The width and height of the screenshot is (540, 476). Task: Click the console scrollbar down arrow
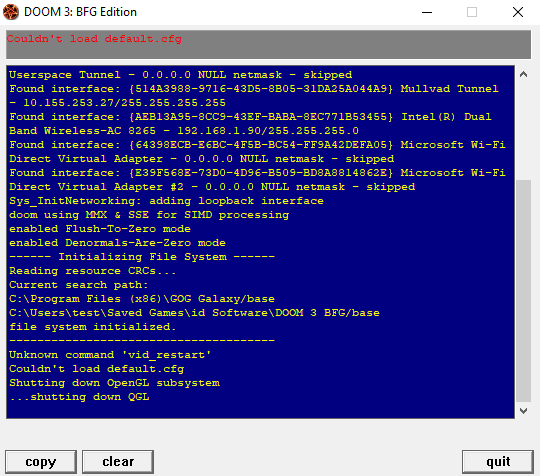(523, 411)
